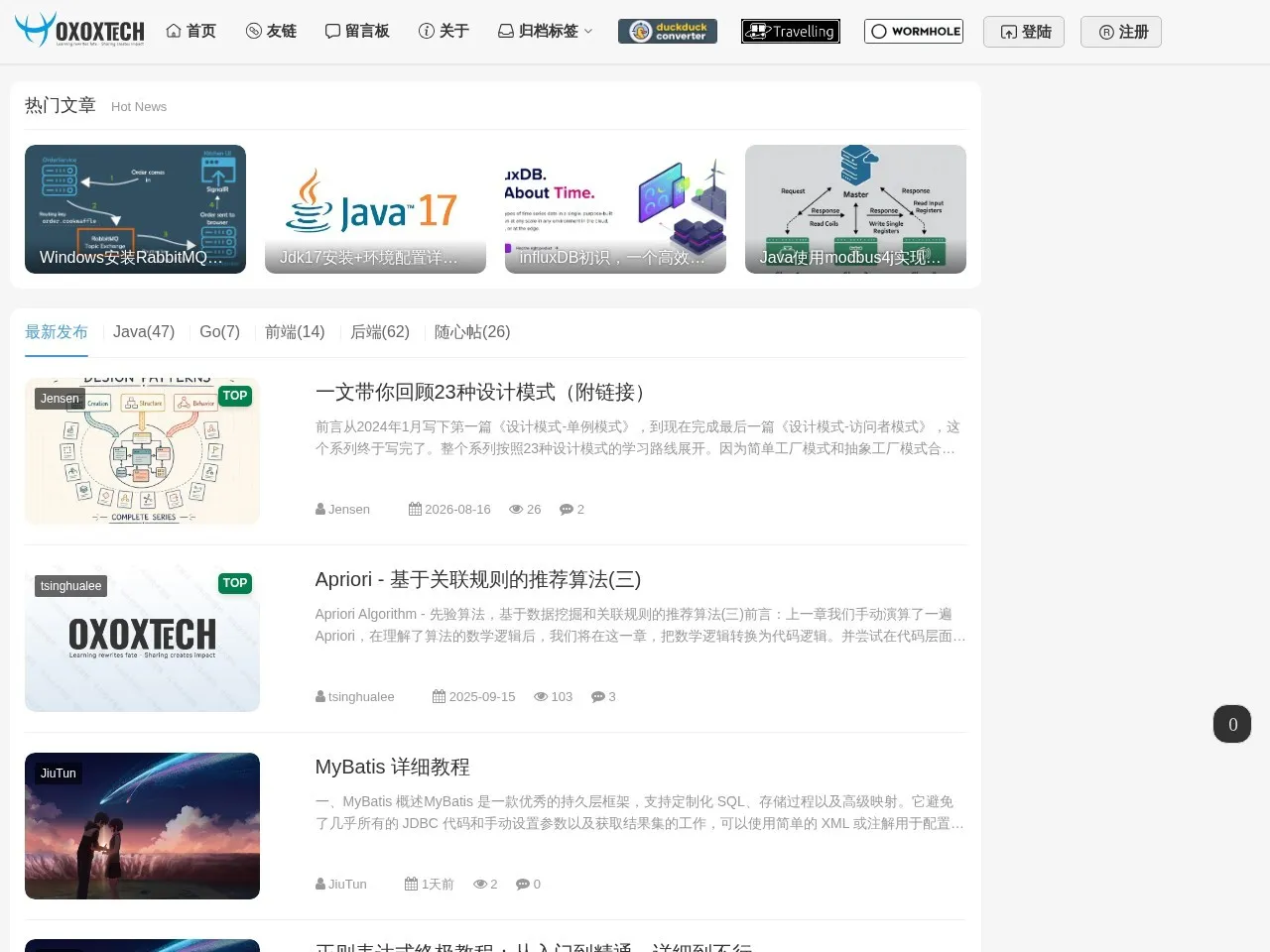Switch to the 随心帖(26) tab
The image size is (1270, 952).
click(x=472, y=332)
